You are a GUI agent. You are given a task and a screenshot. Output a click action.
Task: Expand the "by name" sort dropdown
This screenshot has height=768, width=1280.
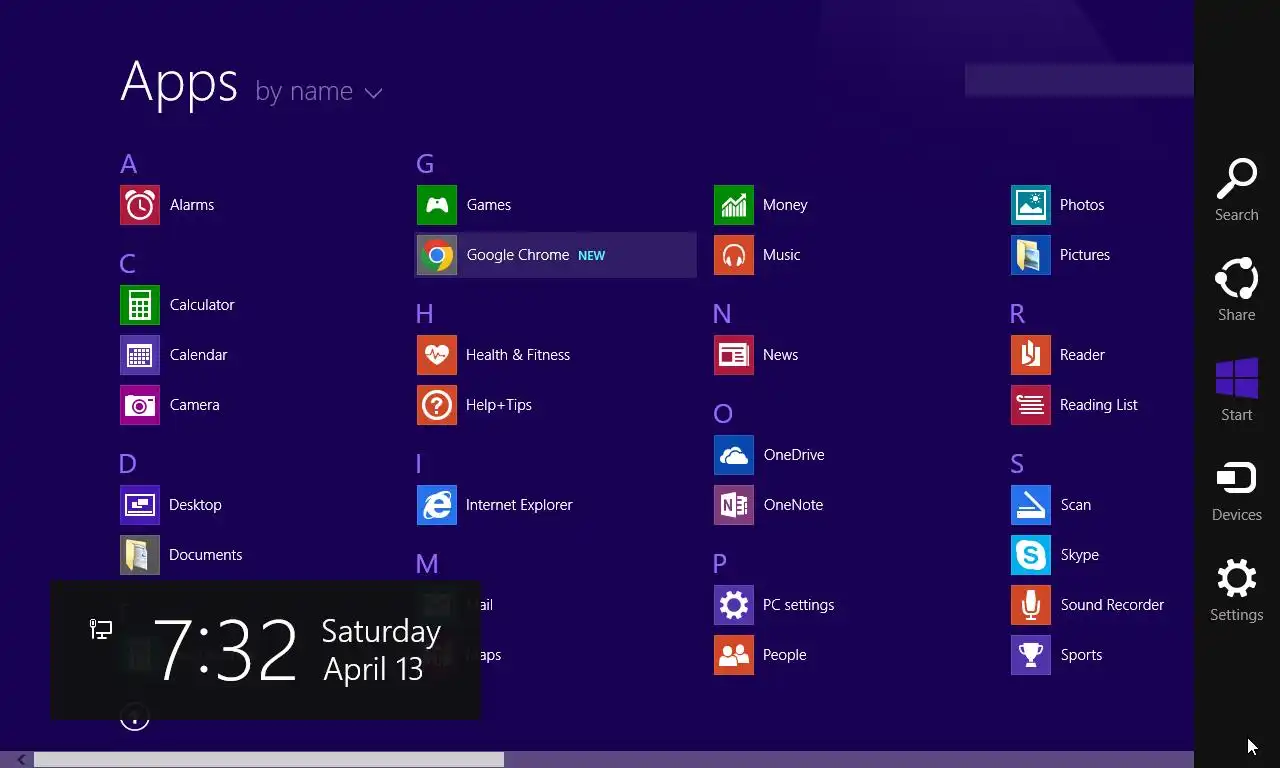[x=319, y=92]
